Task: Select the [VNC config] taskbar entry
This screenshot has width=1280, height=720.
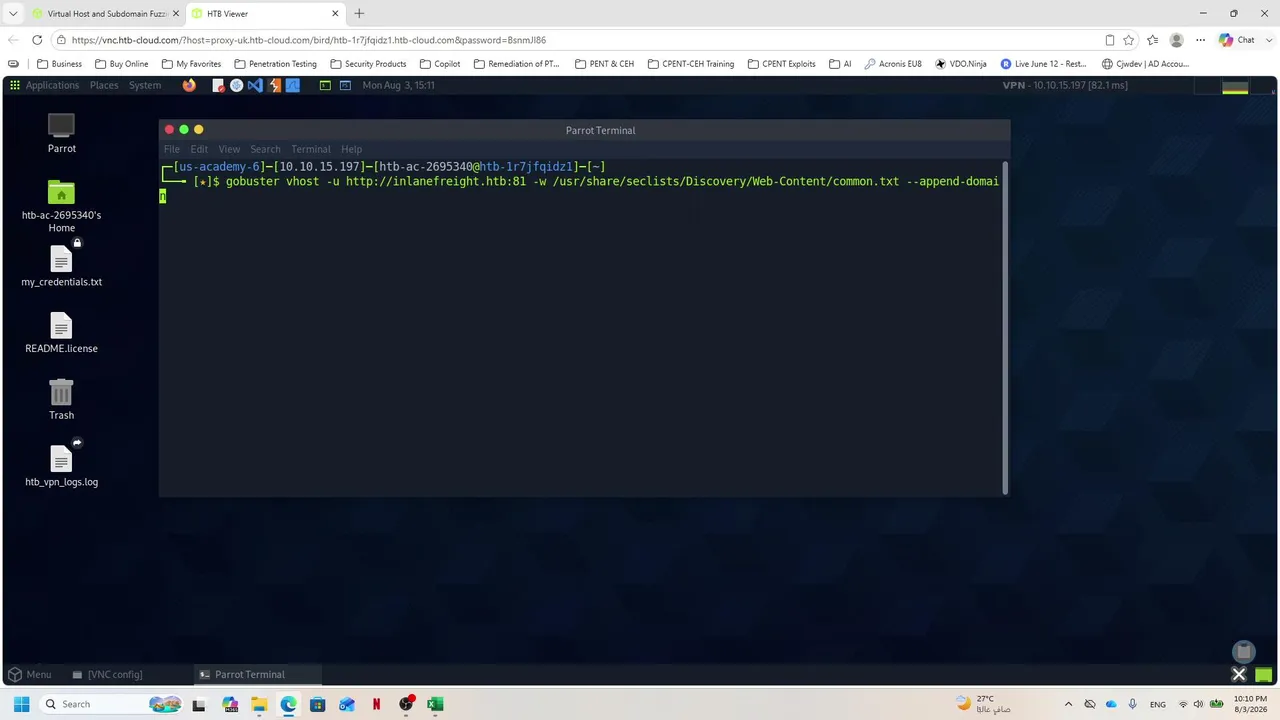Action: (x=107, y=674)
